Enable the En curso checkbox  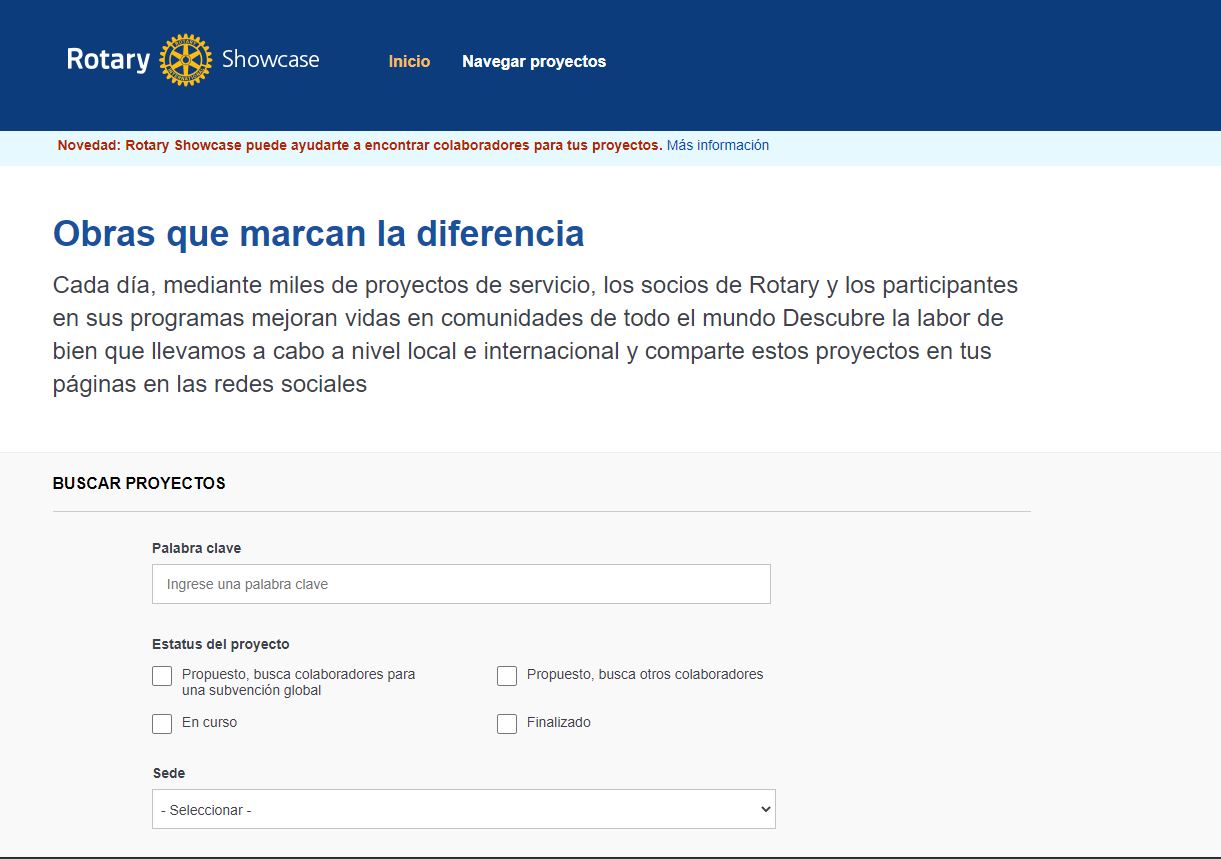coord(162,724)
